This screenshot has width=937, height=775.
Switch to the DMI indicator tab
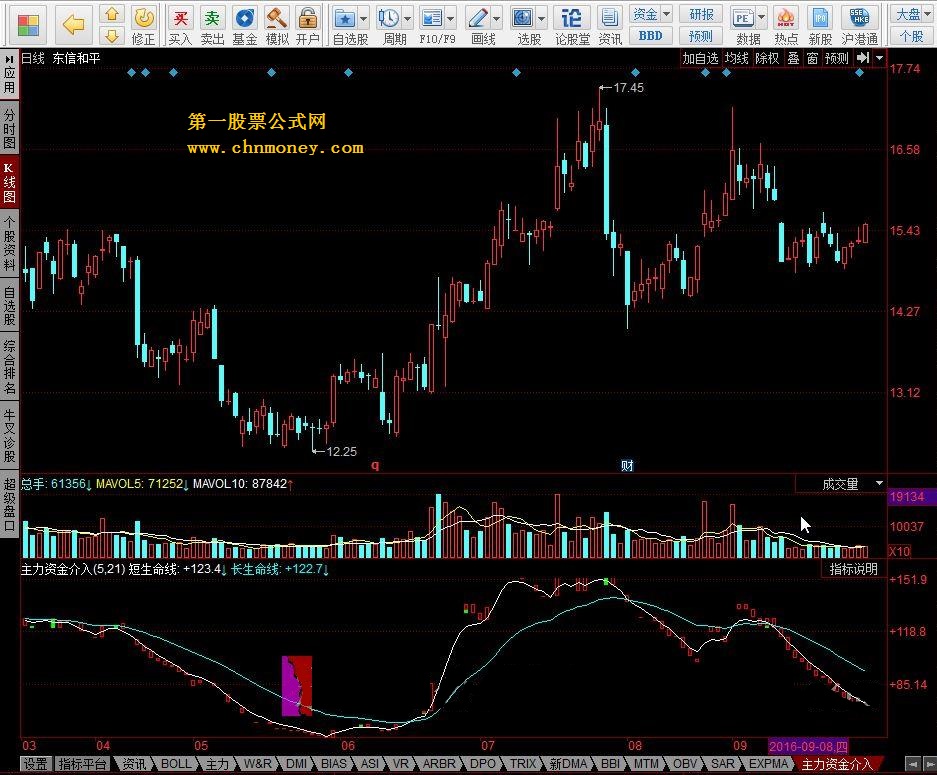tap(296, 764)
